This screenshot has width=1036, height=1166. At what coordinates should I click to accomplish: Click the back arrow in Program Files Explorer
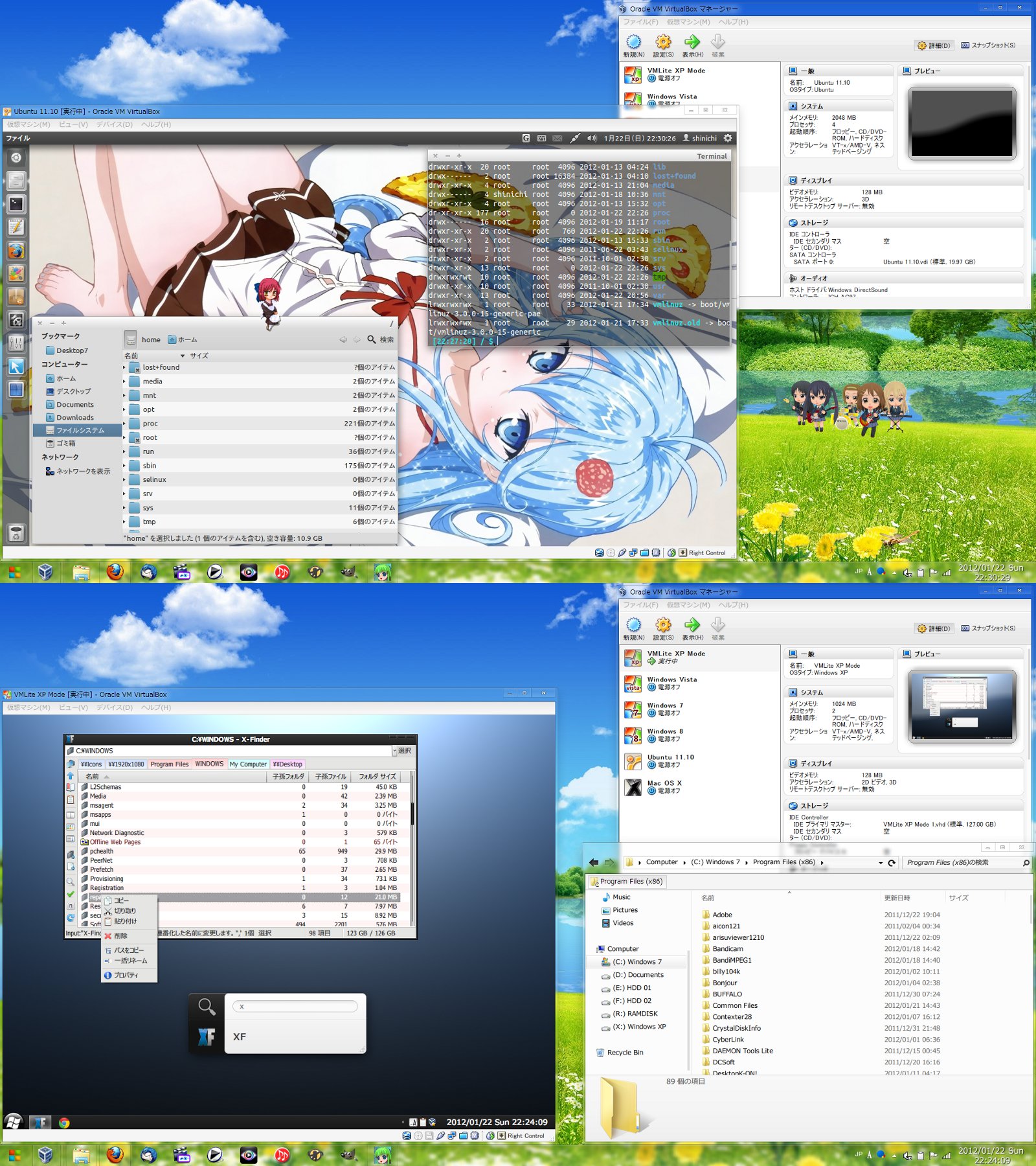(x=594, y=862)
